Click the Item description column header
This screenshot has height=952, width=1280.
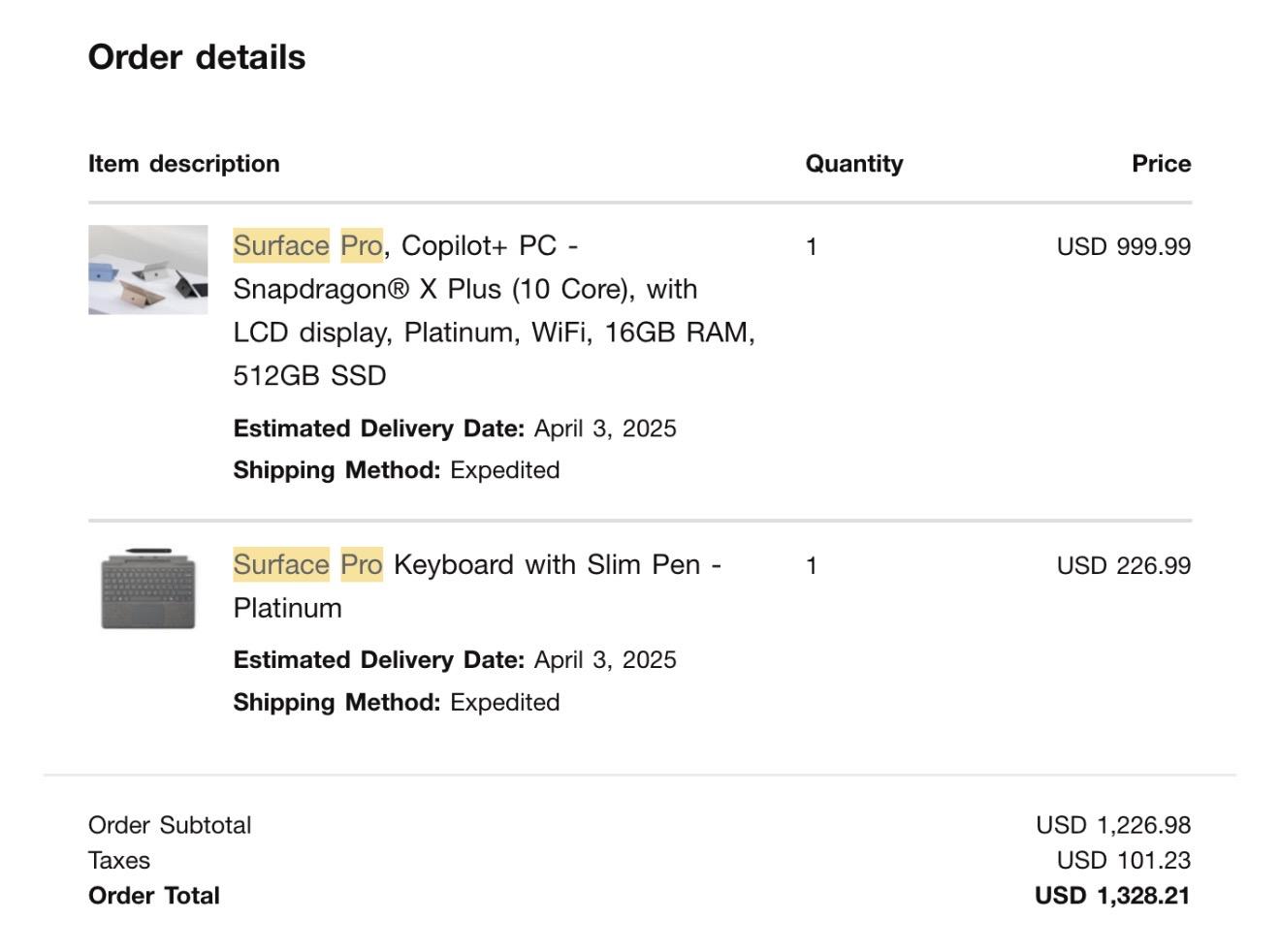(x=183, y=164)
